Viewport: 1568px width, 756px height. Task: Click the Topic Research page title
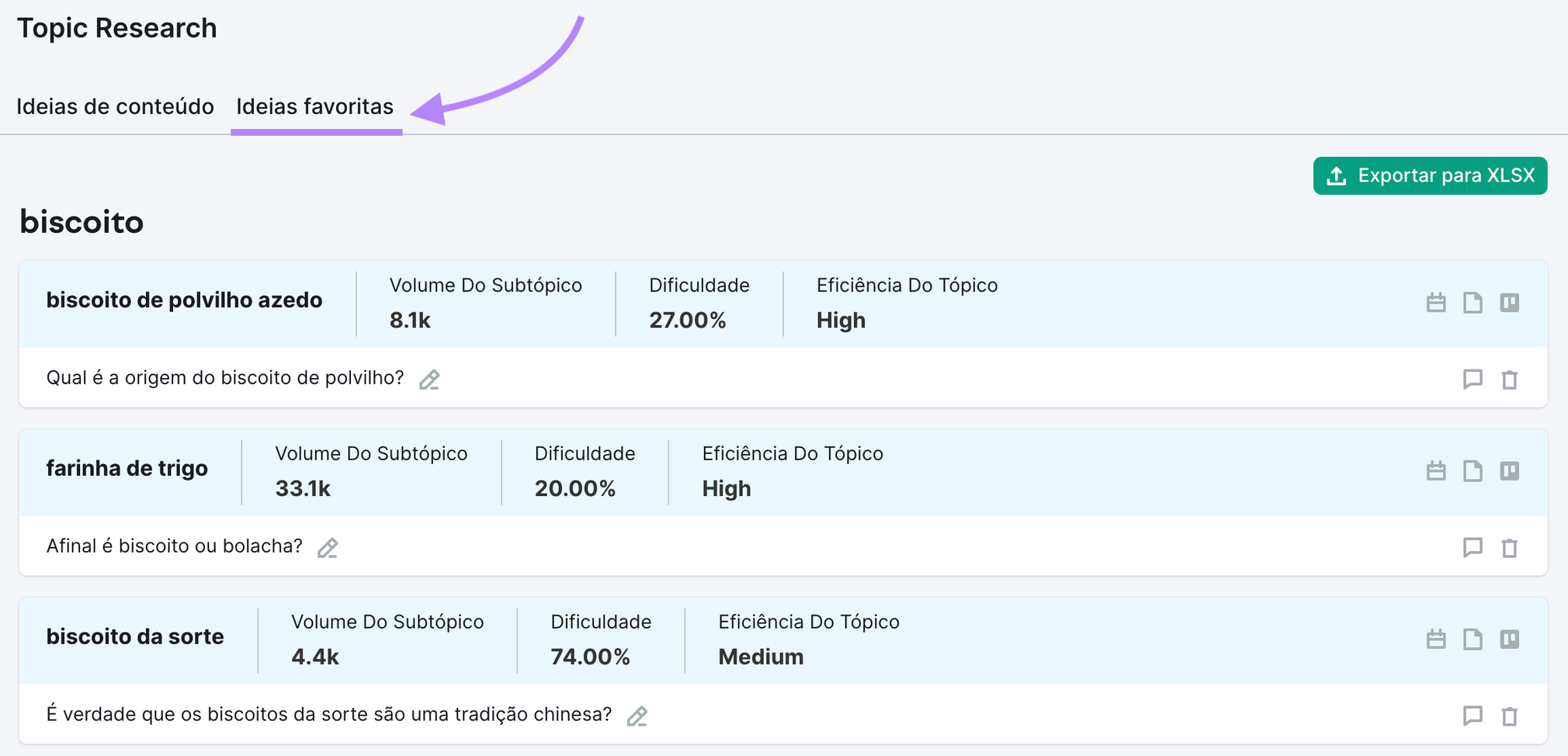(x=117, y=28)
